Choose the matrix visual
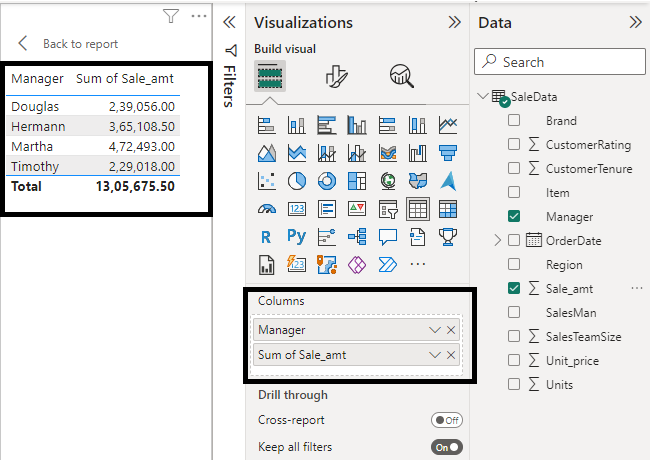Viewport: 650px width, 462px height. 448,209
